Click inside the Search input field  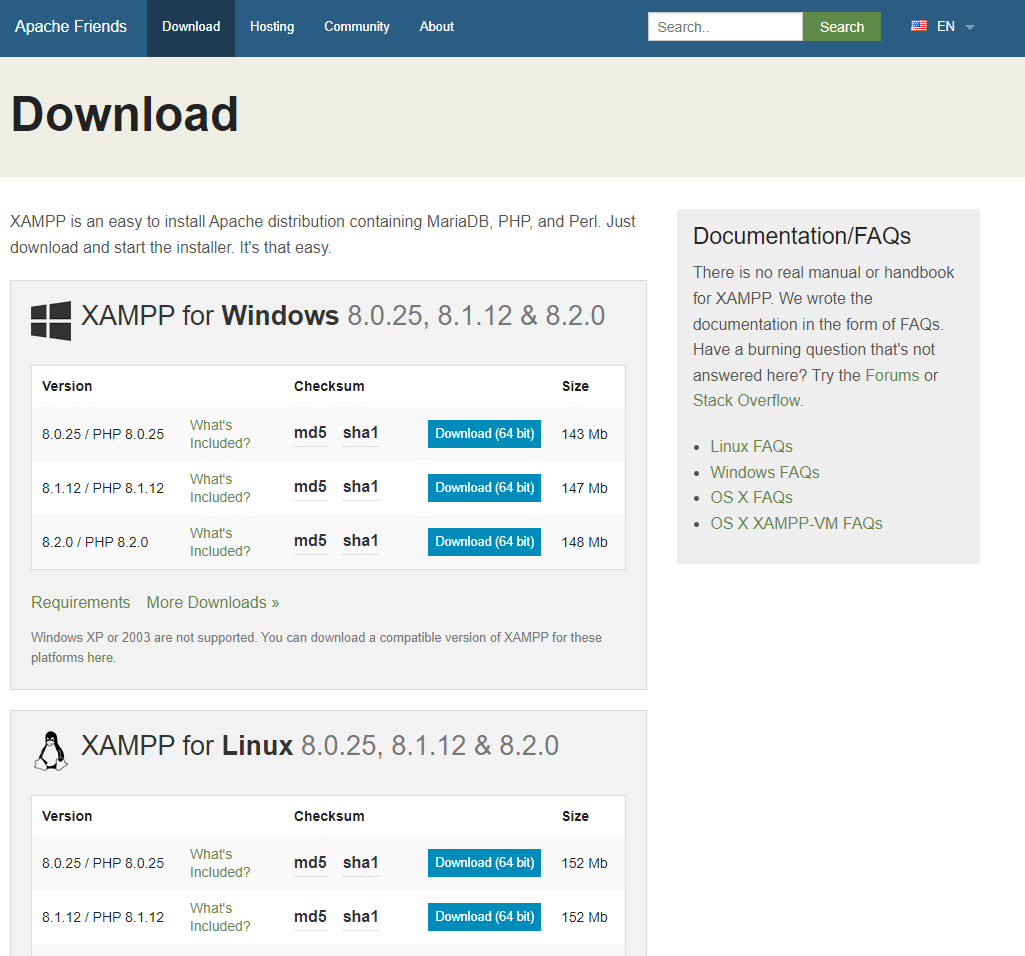point(724,26)
